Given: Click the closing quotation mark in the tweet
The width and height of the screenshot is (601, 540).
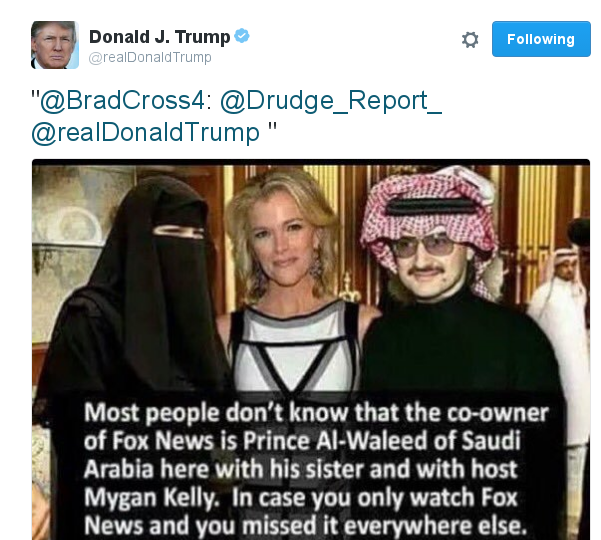Looking at the screenshot, I should pyautogui.click(x=272, y=128).
